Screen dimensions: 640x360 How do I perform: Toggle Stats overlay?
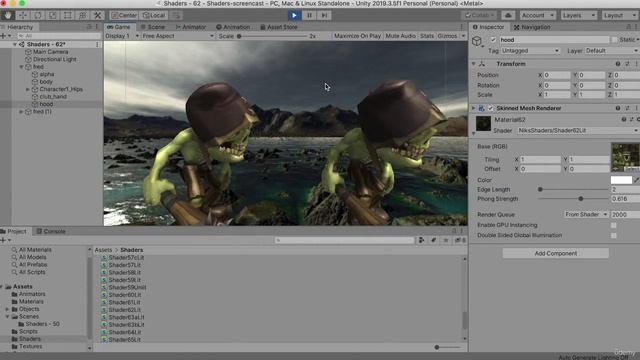pos(427,36)
